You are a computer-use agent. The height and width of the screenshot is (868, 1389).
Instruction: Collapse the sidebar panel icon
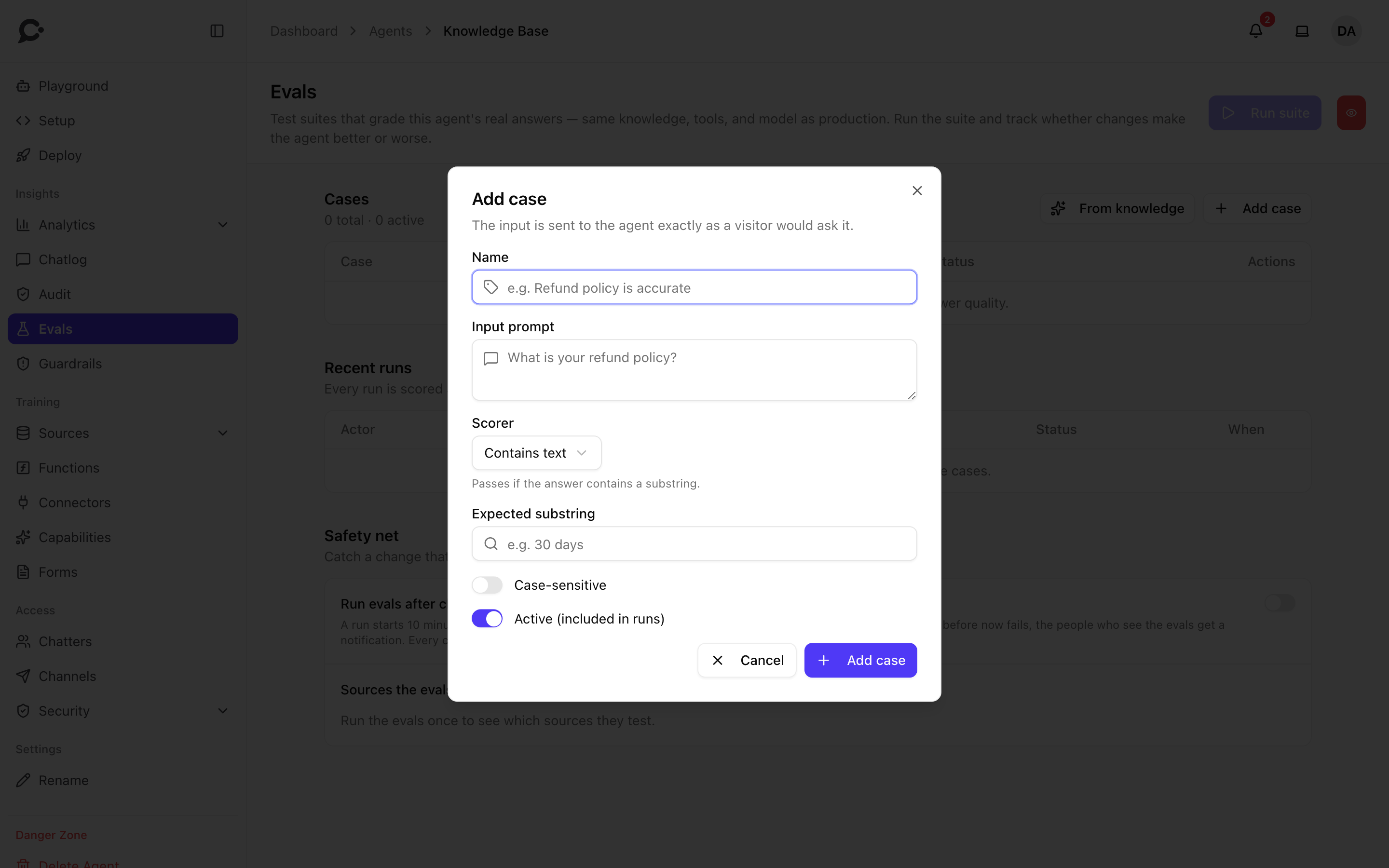coord(217,31)
